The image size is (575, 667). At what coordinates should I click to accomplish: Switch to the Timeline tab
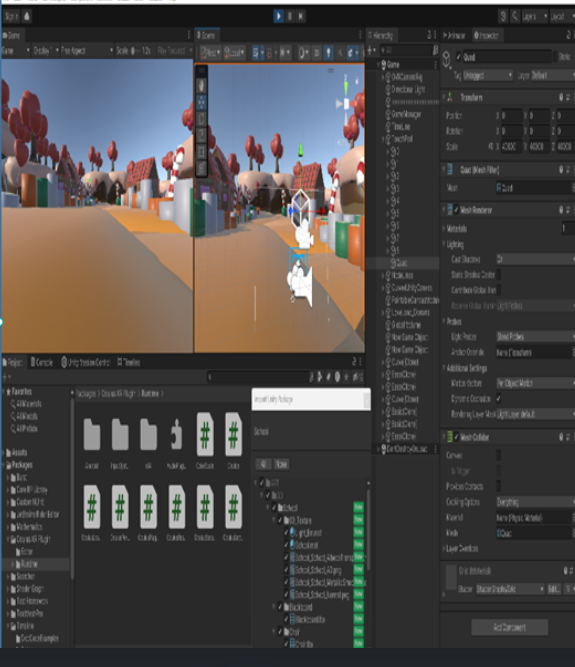tap(129, 362)
